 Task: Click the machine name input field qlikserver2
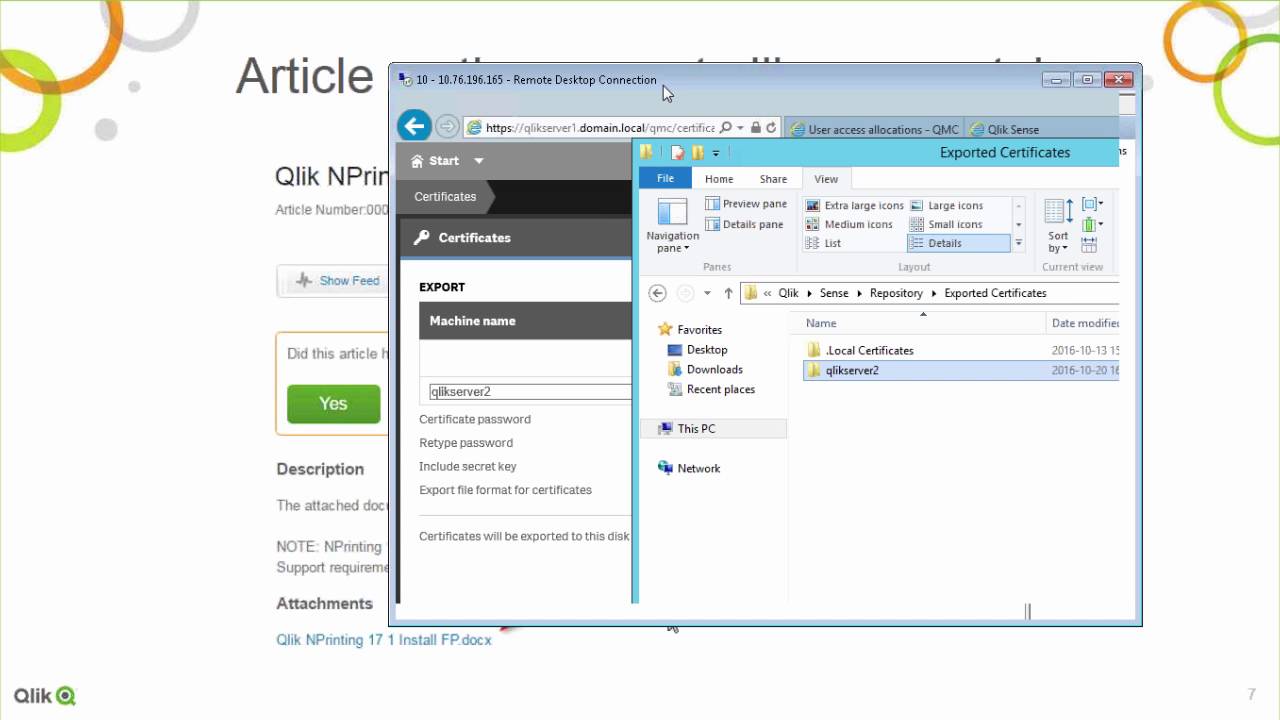(x=530, y=392)
